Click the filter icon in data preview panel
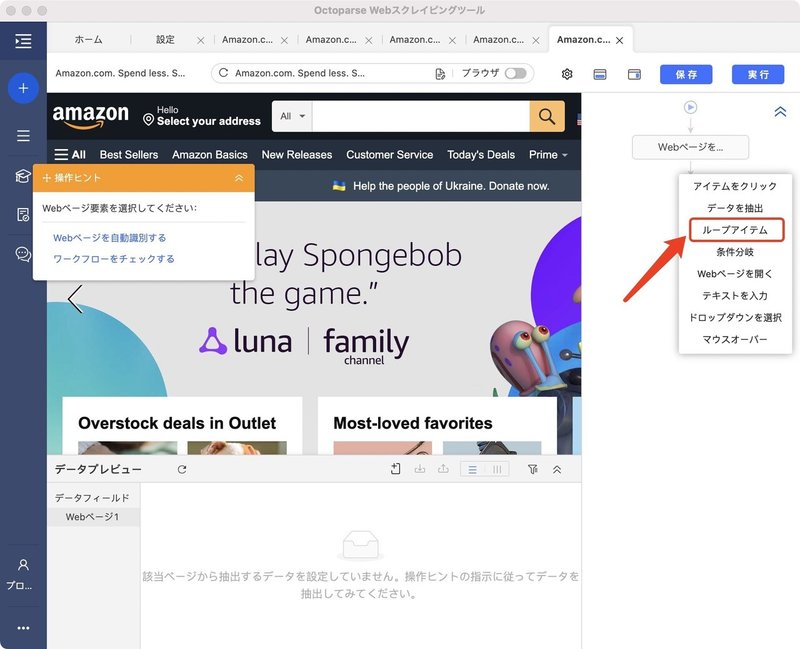Image resolution: width=800 pixels, height=649 pixels. click(x=534, y=469)
